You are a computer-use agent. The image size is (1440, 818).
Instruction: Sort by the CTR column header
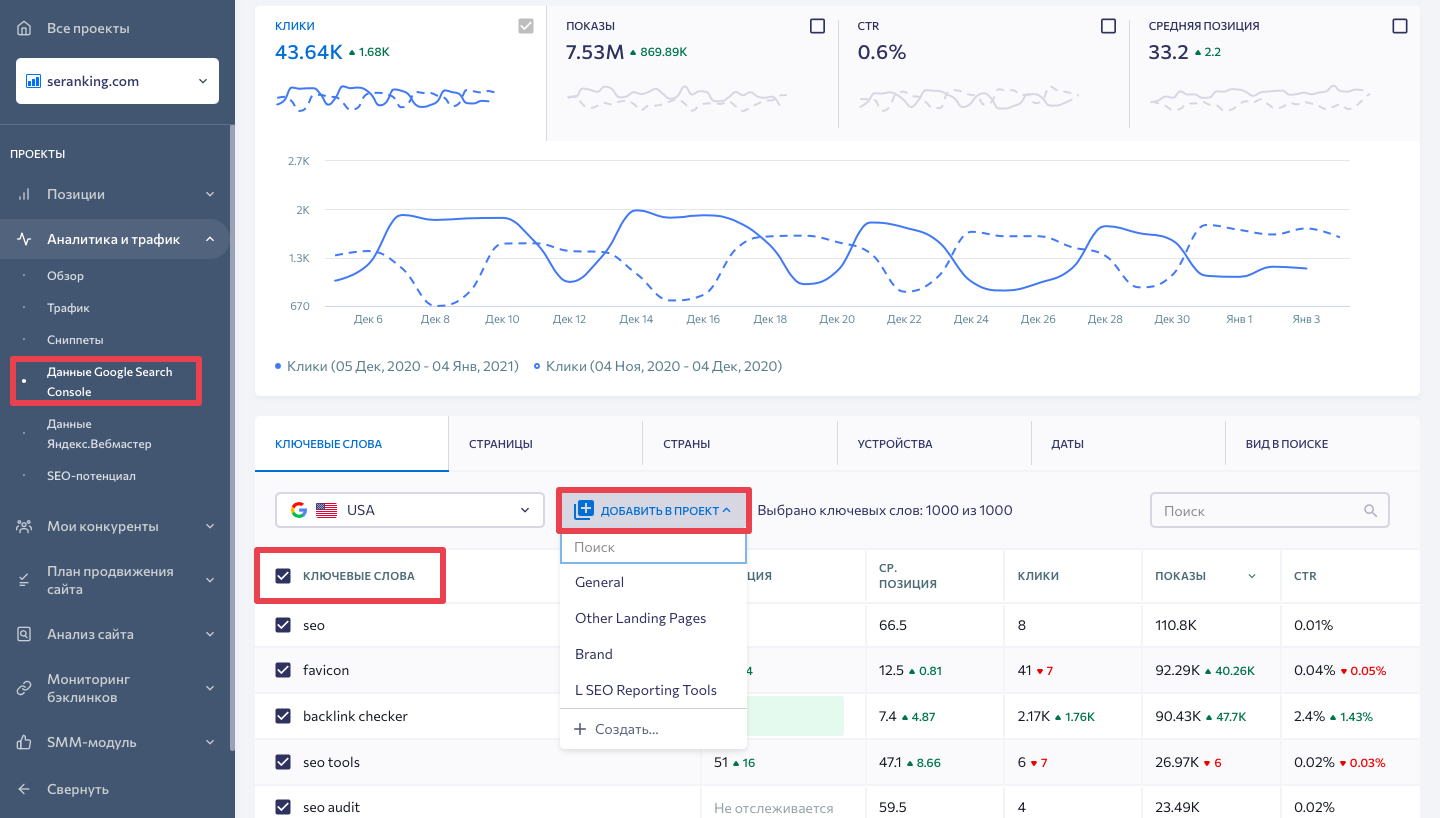[x=1305, y=576]
